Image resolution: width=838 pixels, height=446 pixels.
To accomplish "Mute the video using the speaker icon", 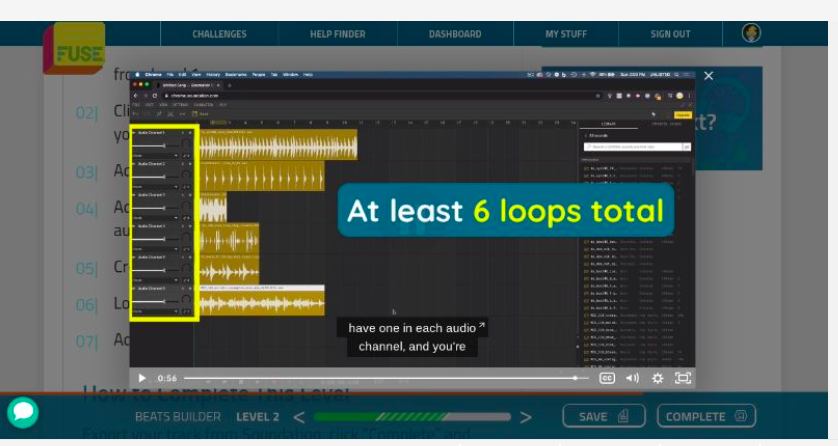I will [632, 378].
